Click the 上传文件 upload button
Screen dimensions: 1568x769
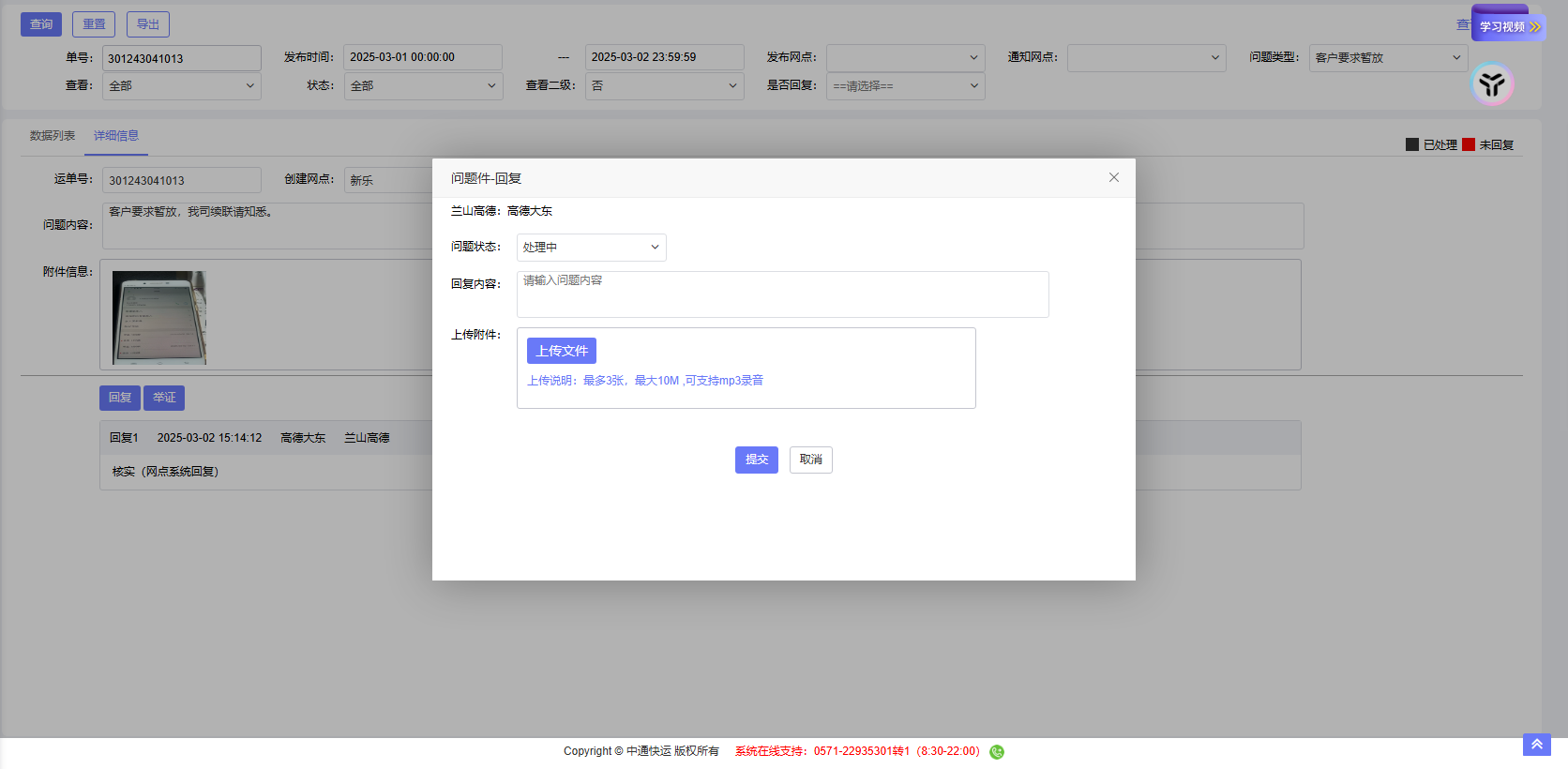coord(561,351)
